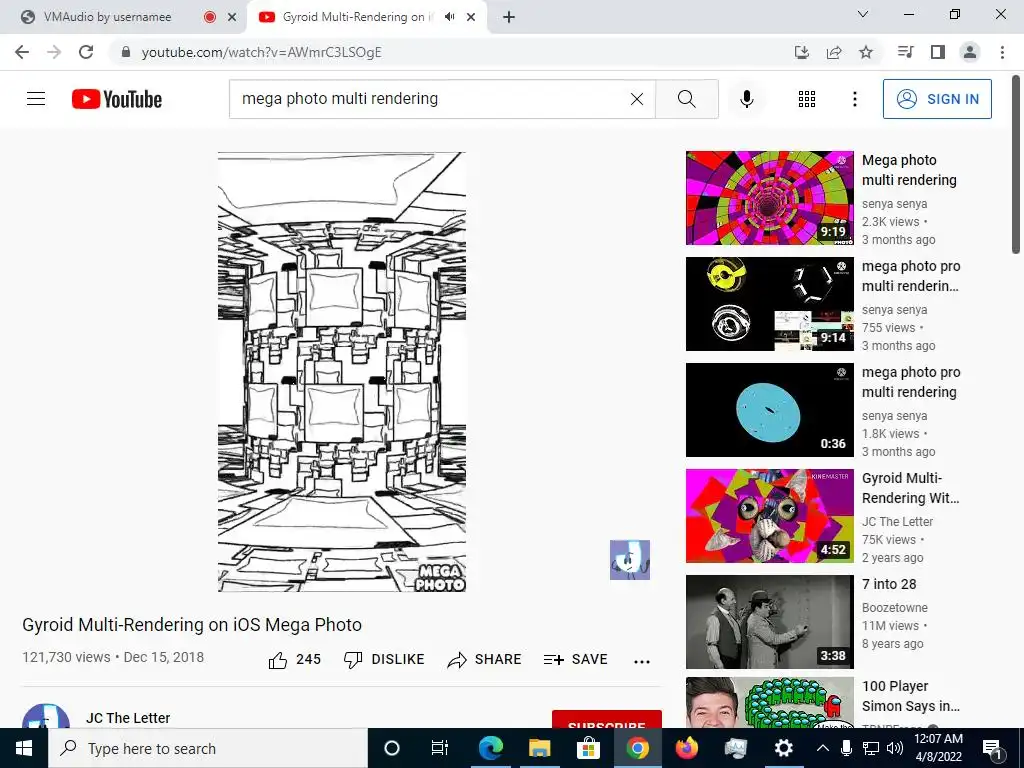Click the browser address bar URL

(x=261, y=52)
